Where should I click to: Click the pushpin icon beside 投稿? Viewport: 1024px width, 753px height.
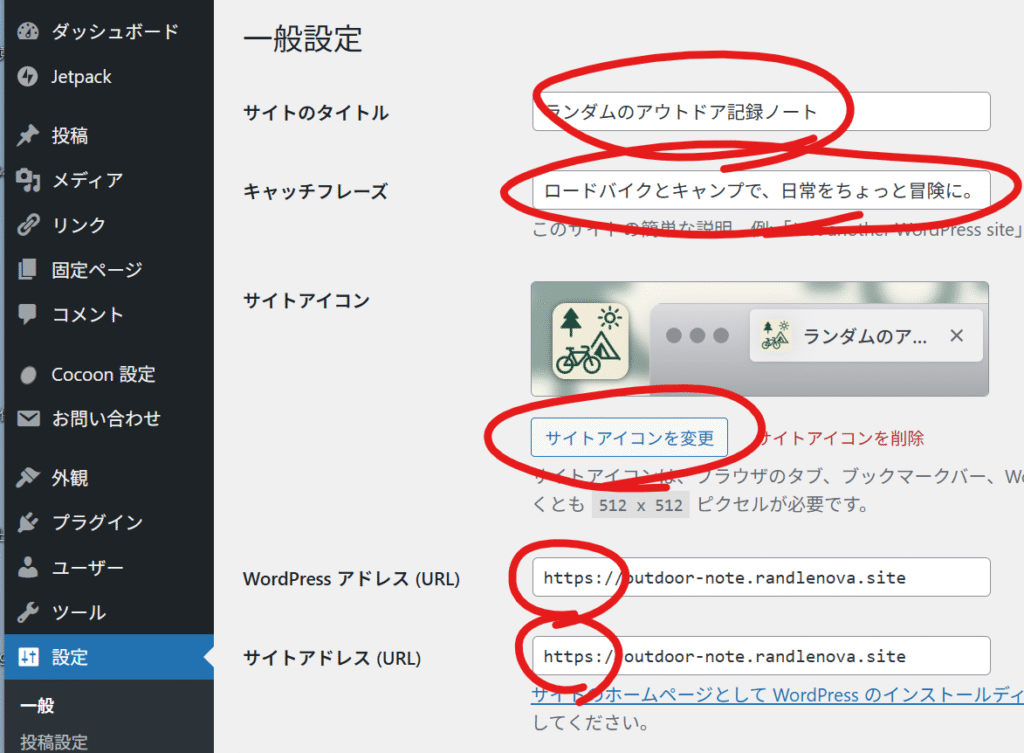point(28,136)
